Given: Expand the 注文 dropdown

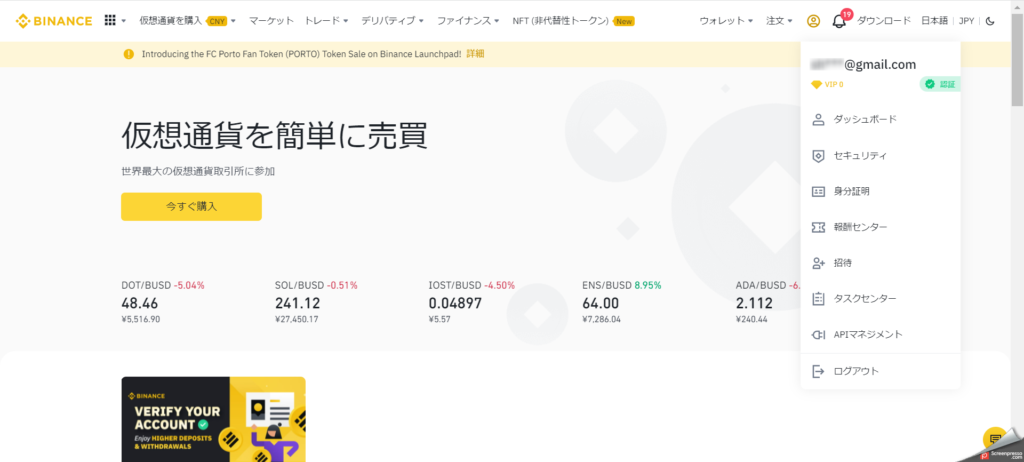Looking at the screenshot, I should point(779,21).
